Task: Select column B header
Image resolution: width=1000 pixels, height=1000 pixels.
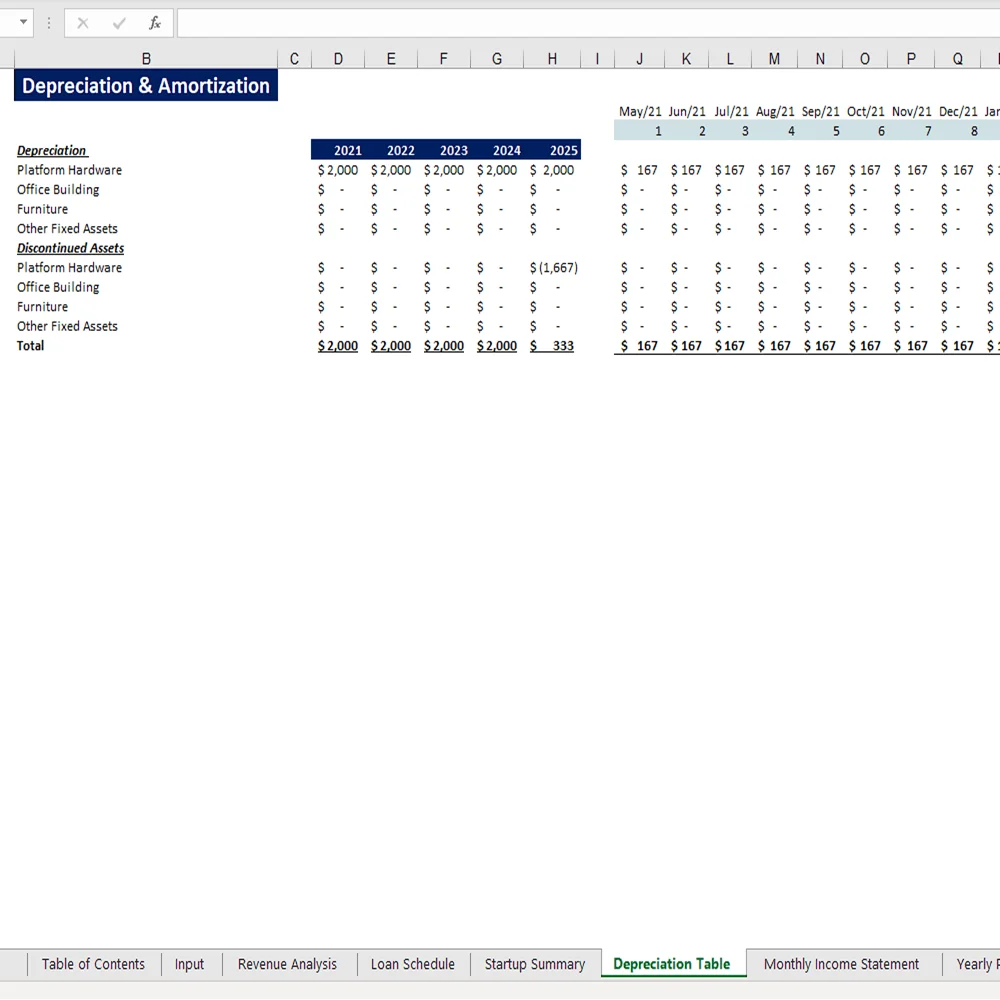Action: 146,59
